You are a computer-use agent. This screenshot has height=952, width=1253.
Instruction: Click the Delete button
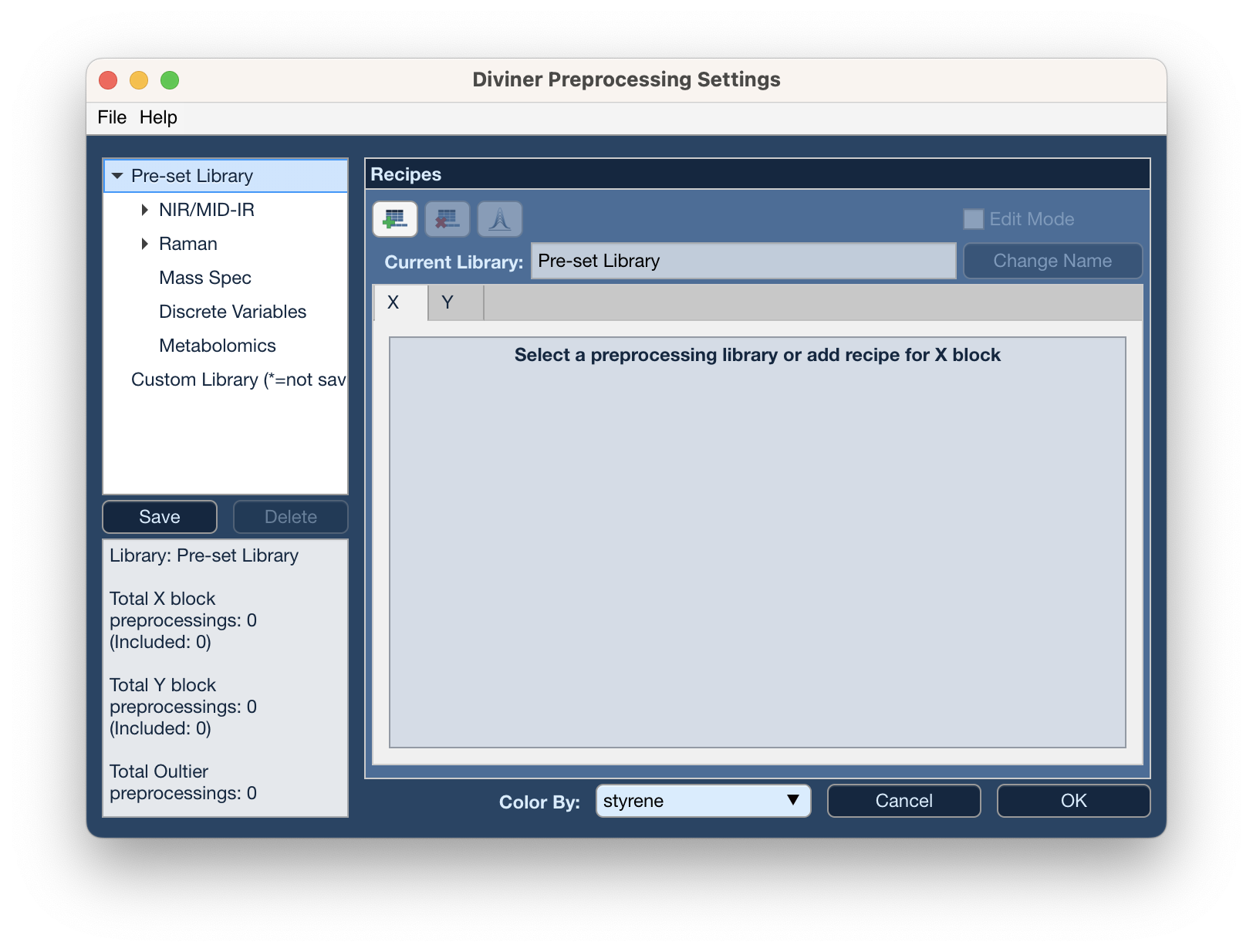pyautogui.click(x=291, y=517)
